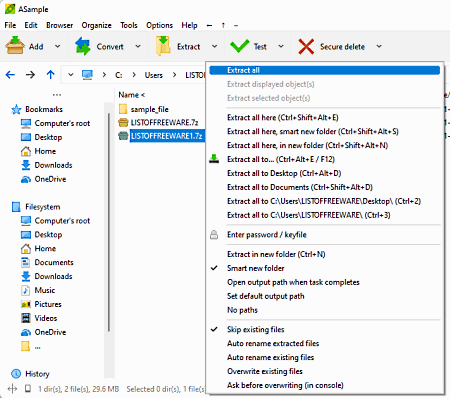Expand the chevron before C: in path
This screenshot has width=450, height=398.
point(104,75)
